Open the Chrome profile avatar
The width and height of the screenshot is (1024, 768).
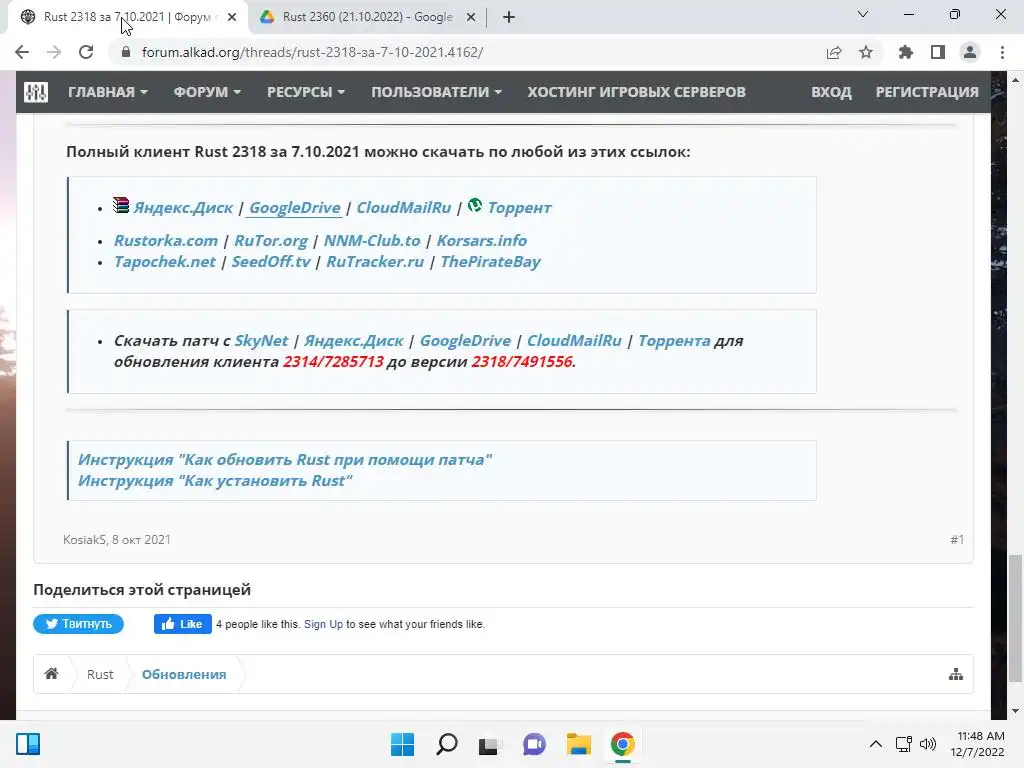(x=970, y=52)
